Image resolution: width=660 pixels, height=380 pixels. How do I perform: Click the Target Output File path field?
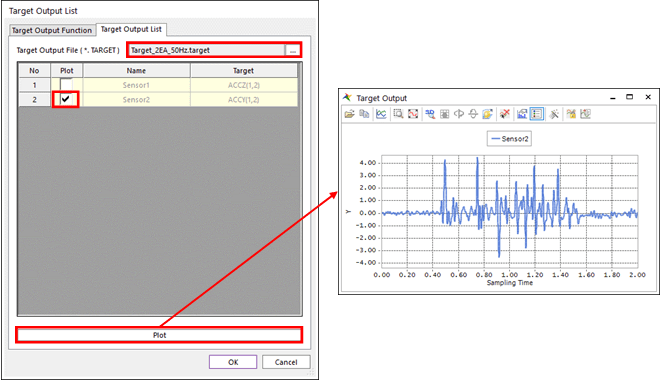(x=206, y=50)
